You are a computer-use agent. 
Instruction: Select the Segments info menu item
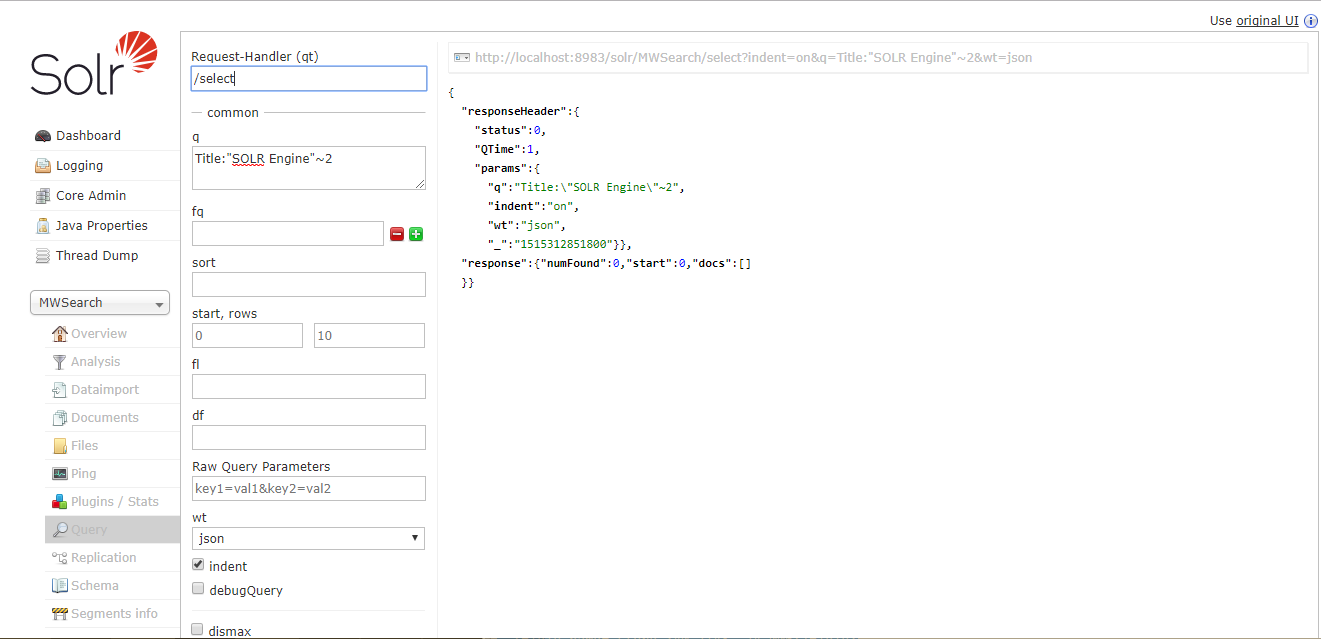[x=114, y=614]
